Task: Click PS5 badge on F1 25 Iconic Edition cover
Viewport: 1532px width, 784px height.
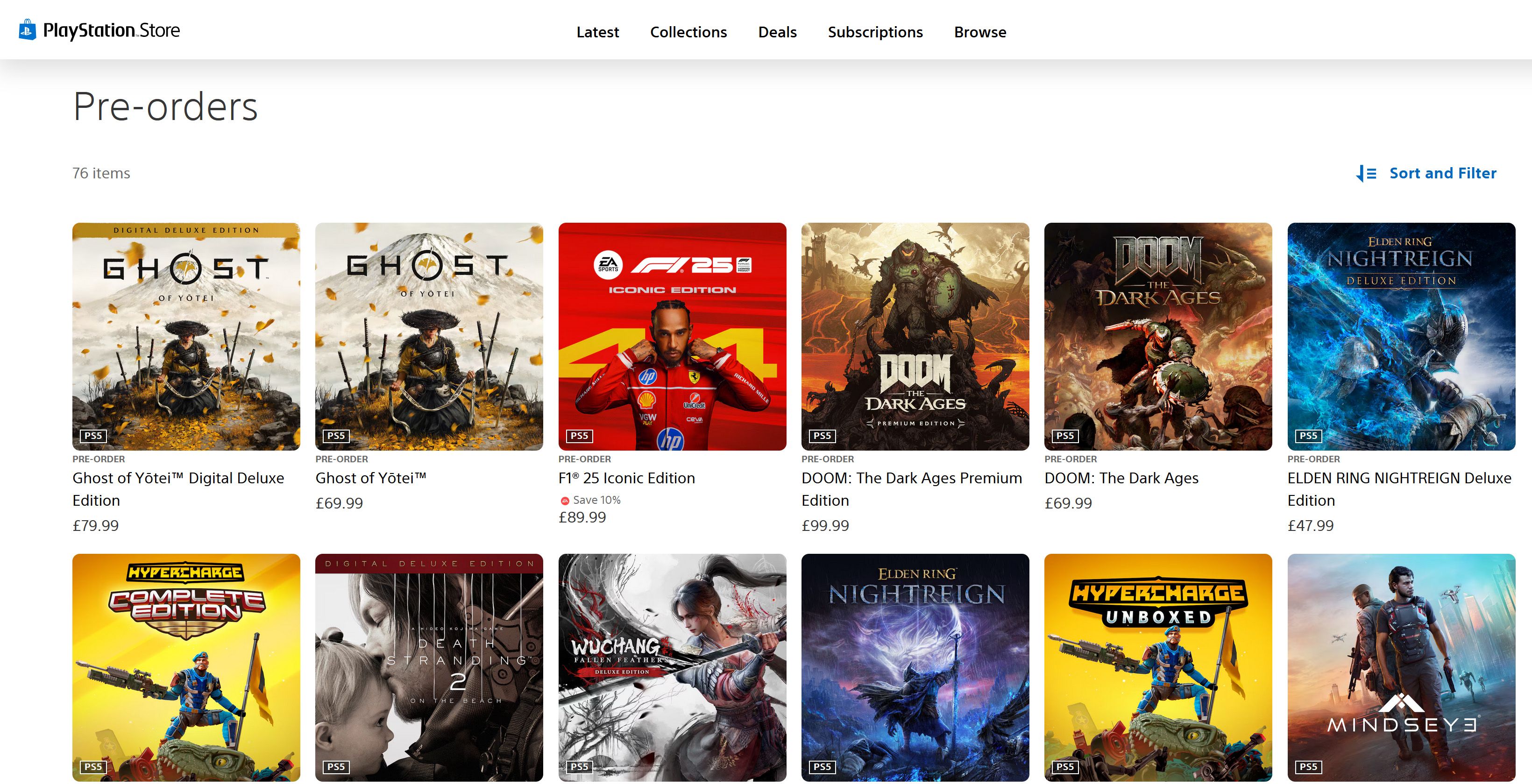Action: tap(579, 436)
